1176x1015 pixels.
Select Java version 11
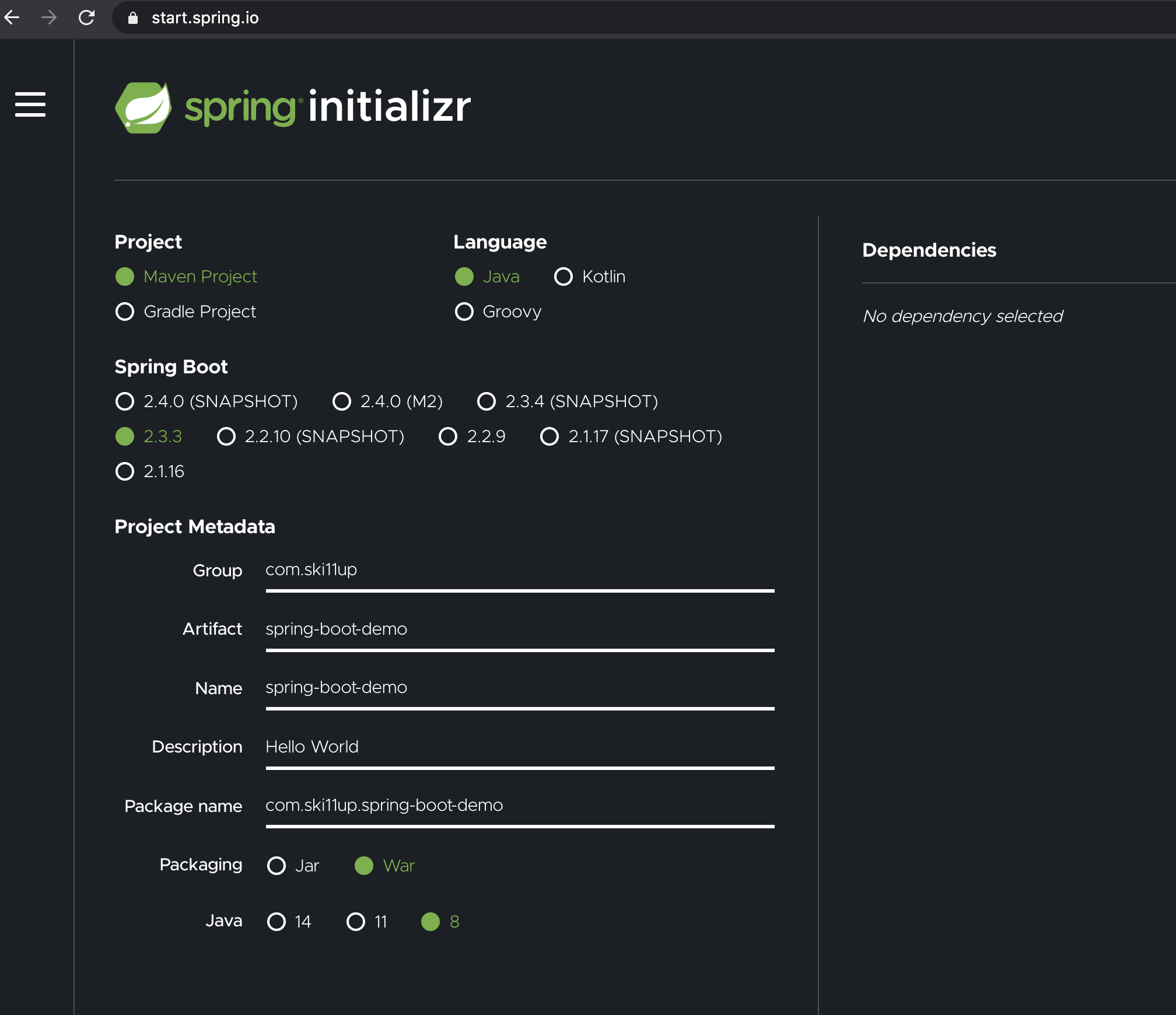[x=356, y=922]
